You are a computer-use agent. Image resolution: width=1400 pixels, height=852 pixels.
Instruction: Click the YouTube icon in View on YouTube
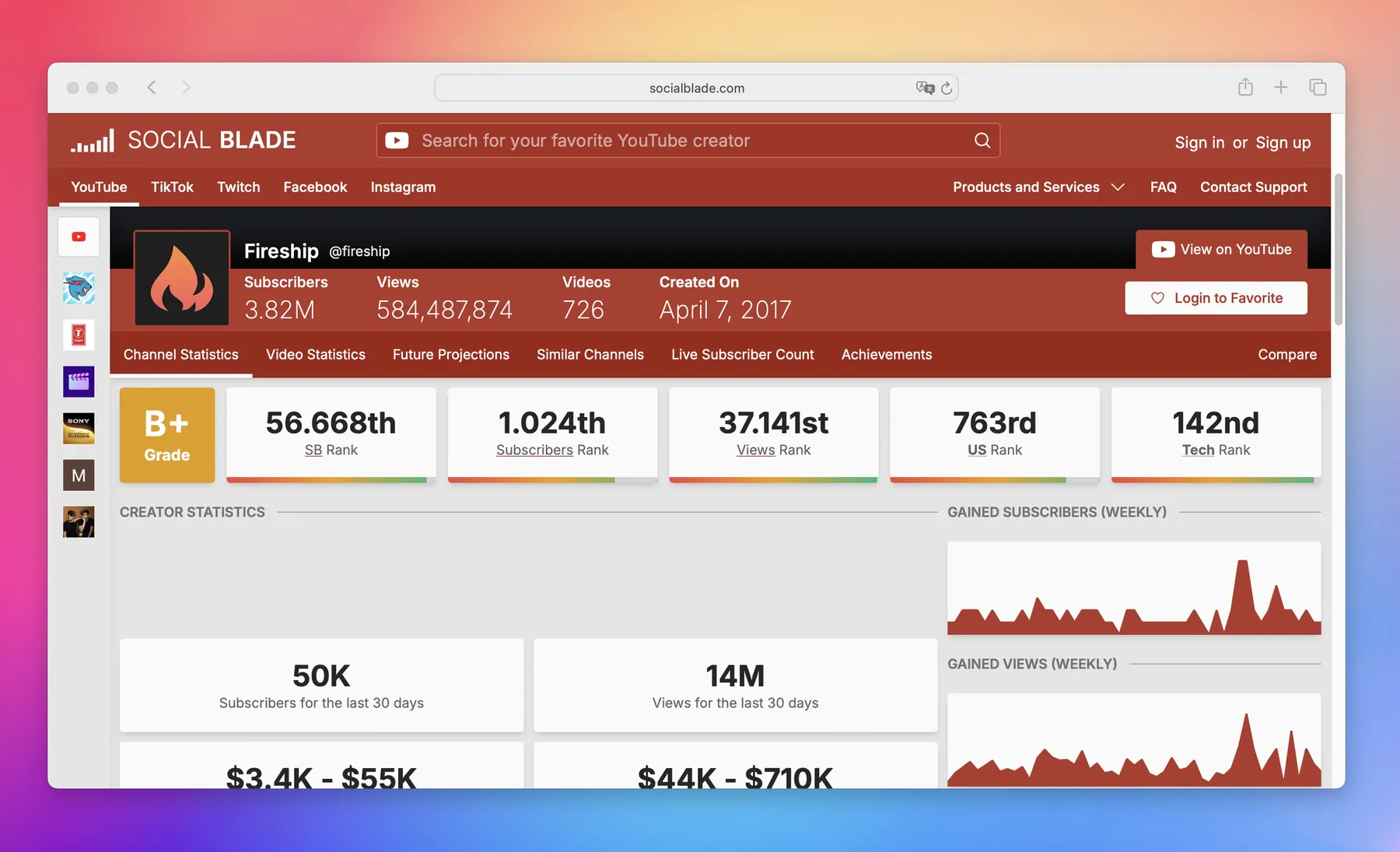(1163, 250)
